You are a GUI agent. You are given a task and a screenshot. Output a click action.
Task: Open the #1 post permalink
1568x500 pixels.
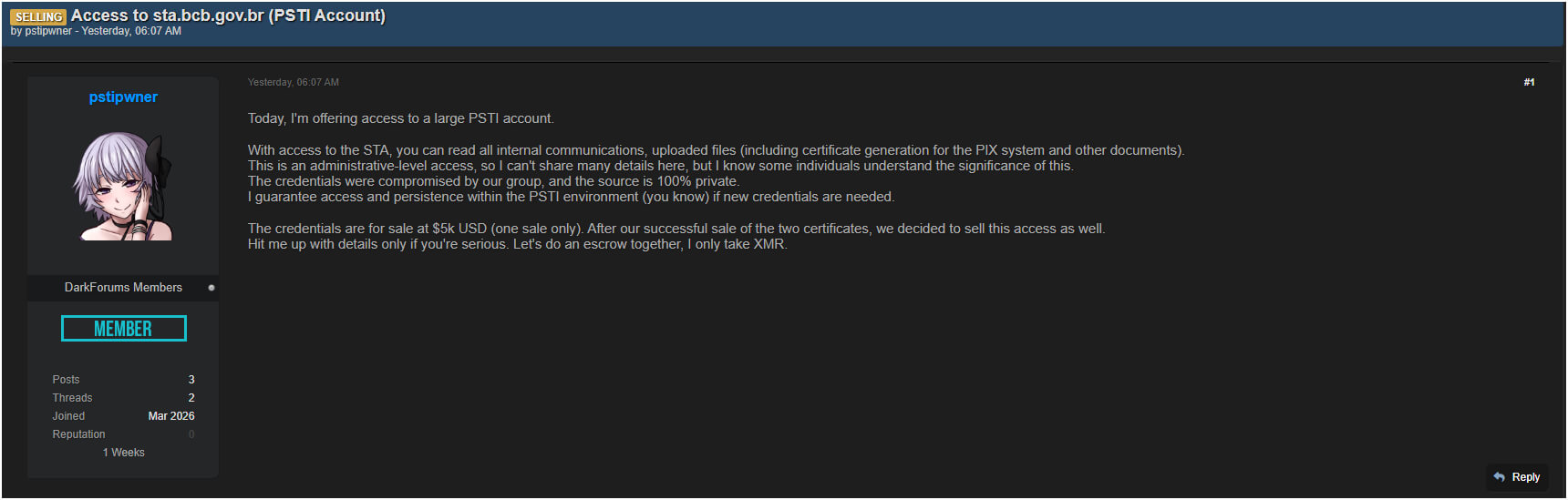1529,83
